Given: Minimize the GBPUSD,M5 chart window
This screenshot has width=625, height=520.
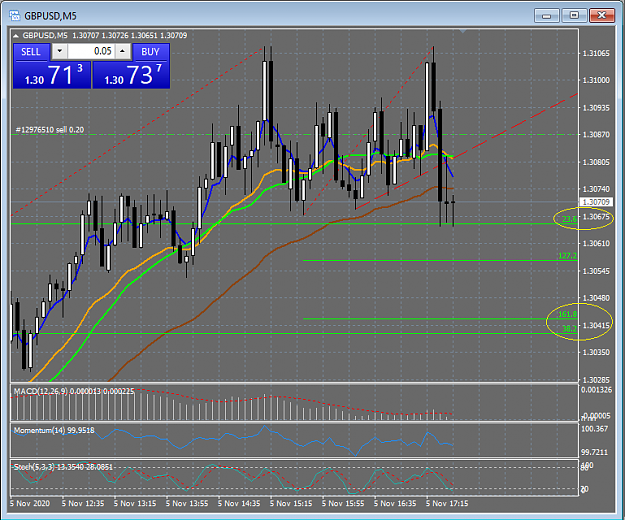Looking at the screenshot, I should point(546,16).
